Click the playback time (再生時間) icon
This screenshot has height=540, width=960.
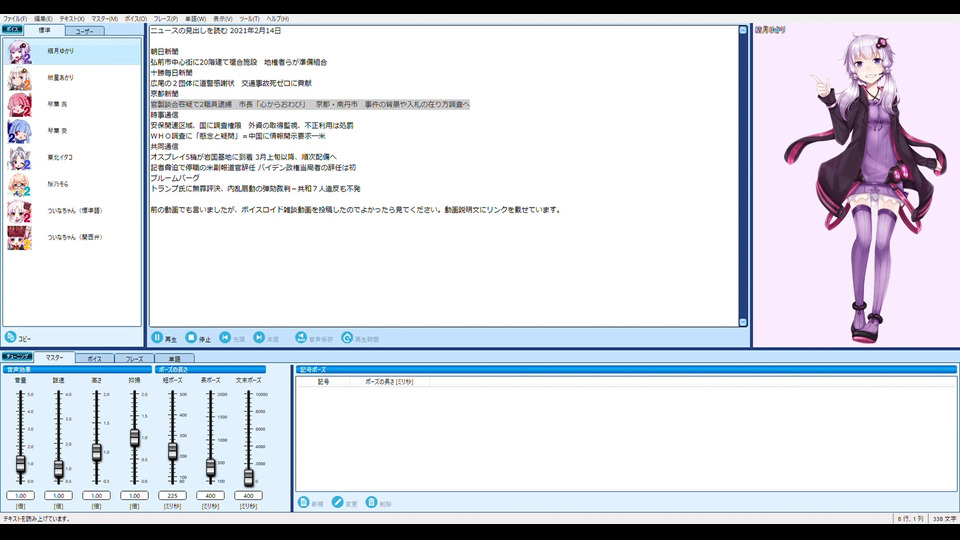click(x=347, y=337)
